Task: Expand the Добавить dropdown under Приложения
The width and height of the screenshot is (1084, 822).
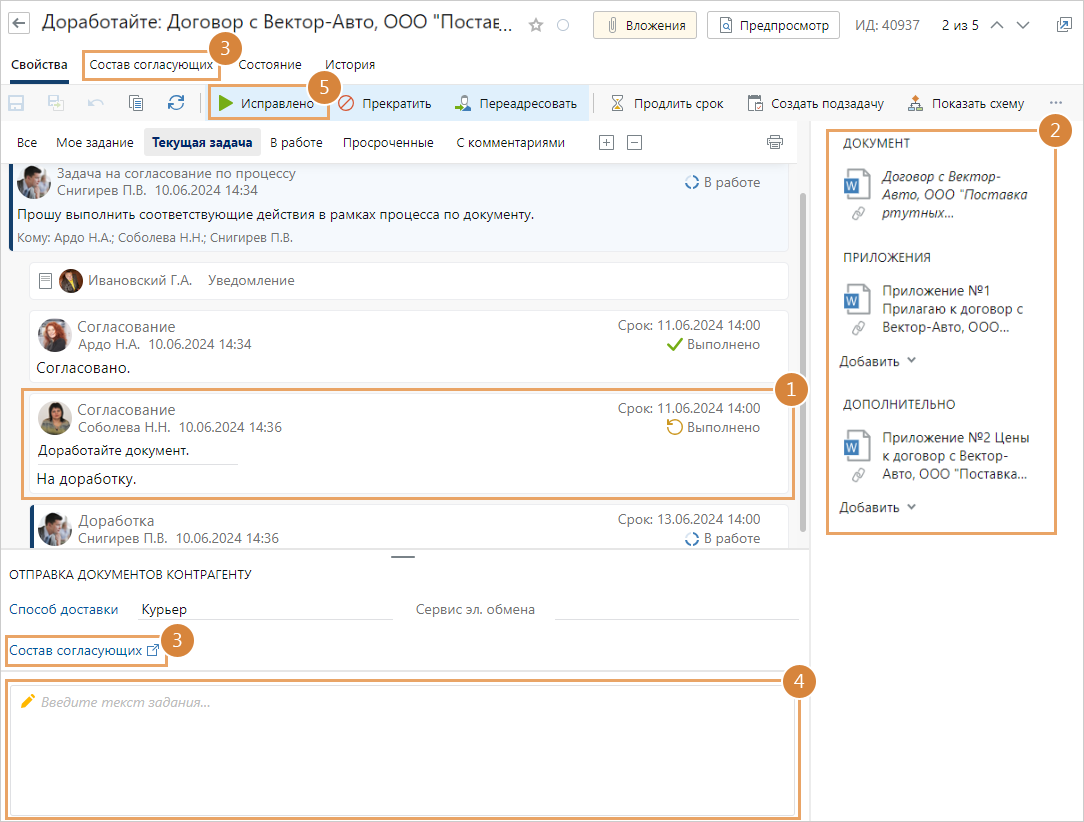Action: coord(877,361)
